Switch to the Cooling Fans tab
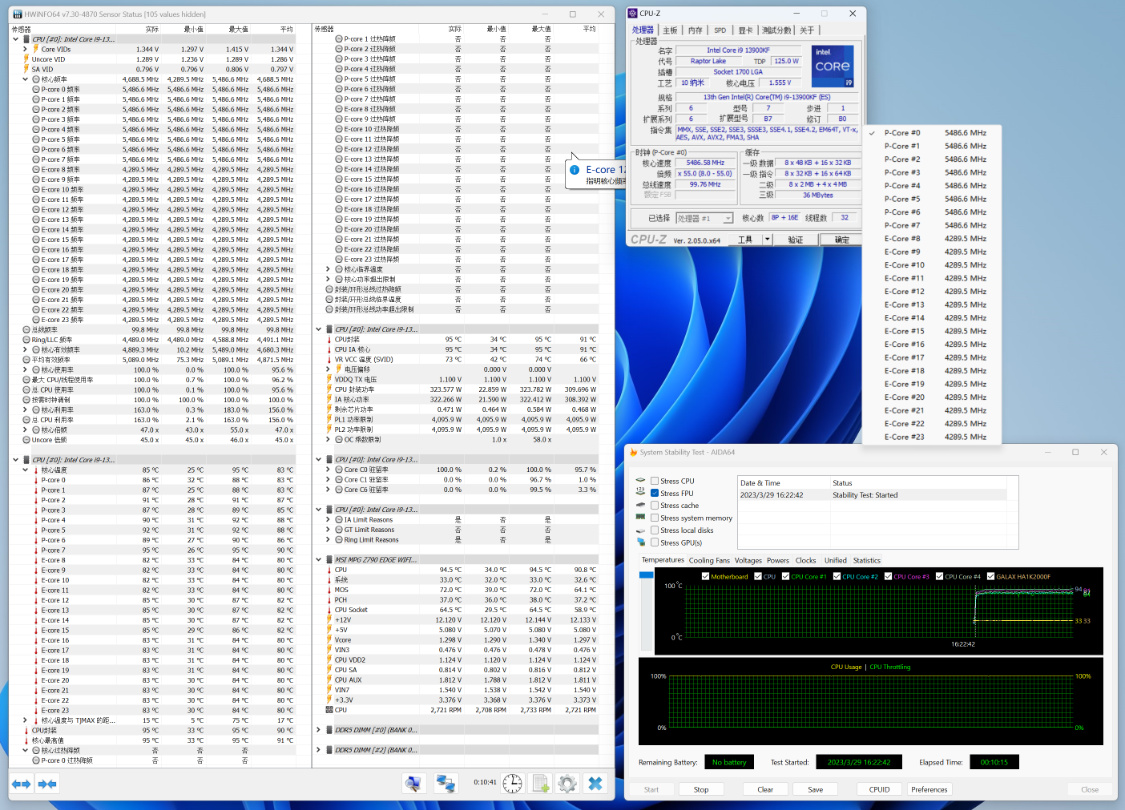Image resolution: width=1125 pixels, height=810 pixels. click(x=709, y=560)
